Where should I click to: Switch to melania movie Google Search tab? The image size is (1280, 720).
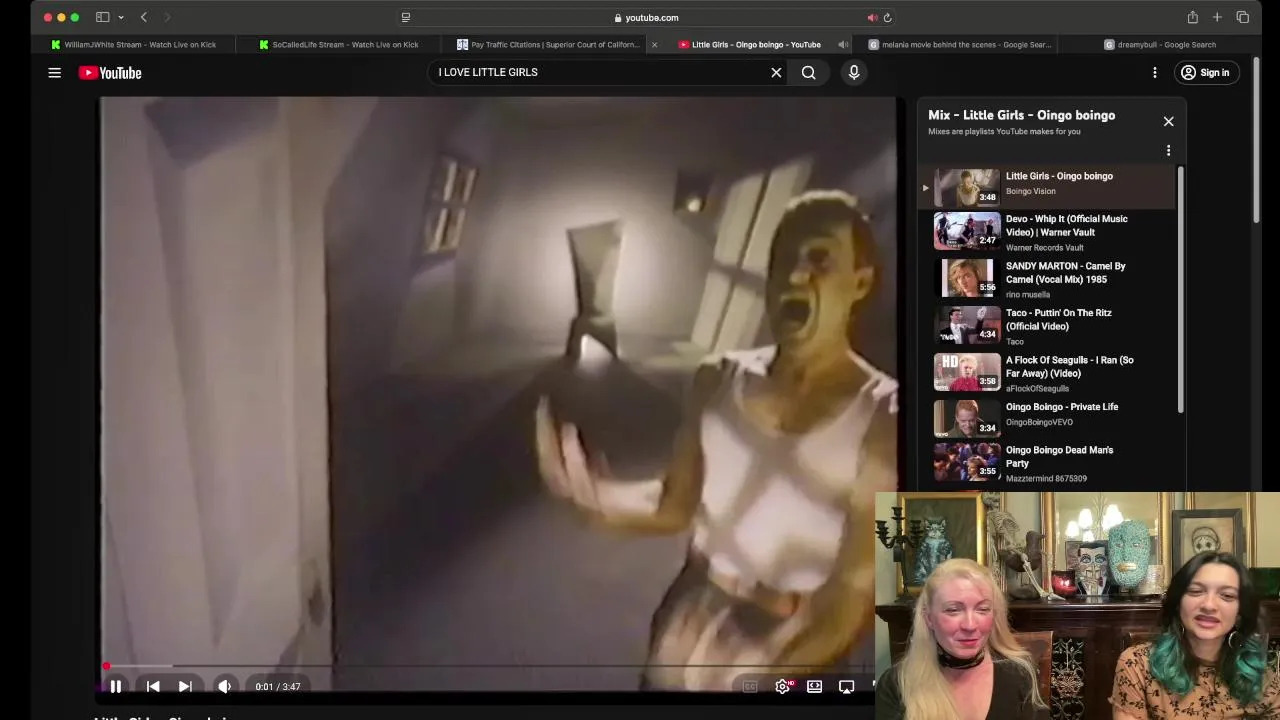pos(960,44)
